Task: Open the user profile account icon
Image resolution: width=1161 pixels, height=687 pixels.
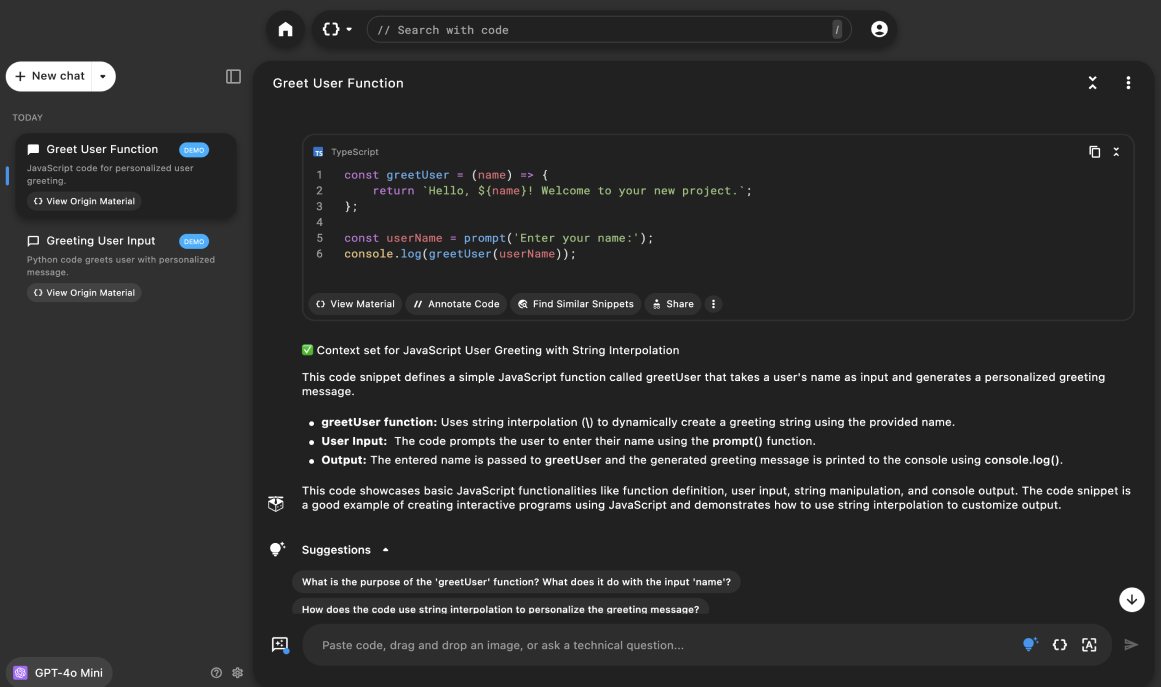Action: pyautogui.click(x=879, y=30)
